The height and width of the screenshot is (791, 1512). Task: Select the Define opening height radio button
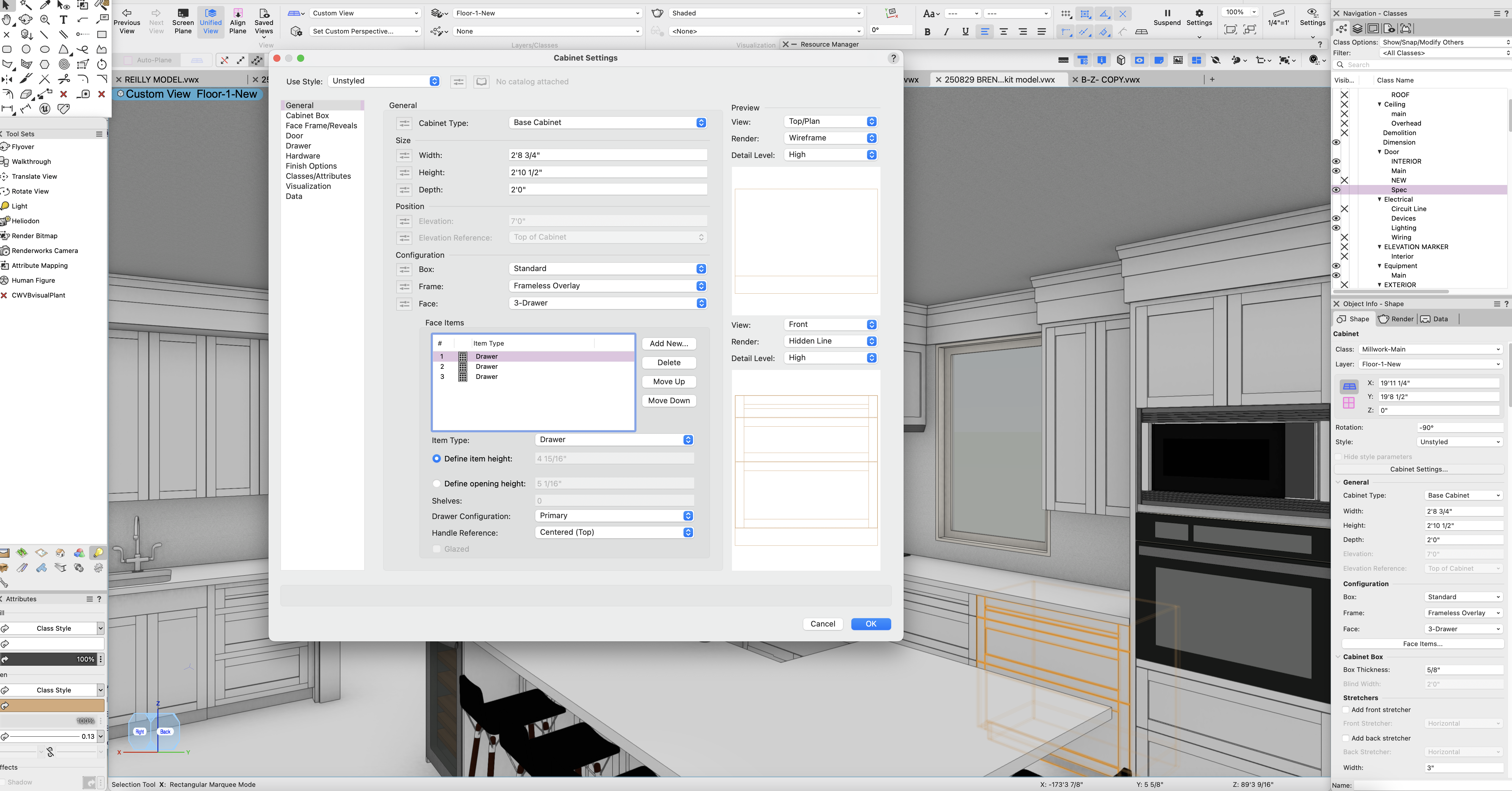tap(436, 483)
